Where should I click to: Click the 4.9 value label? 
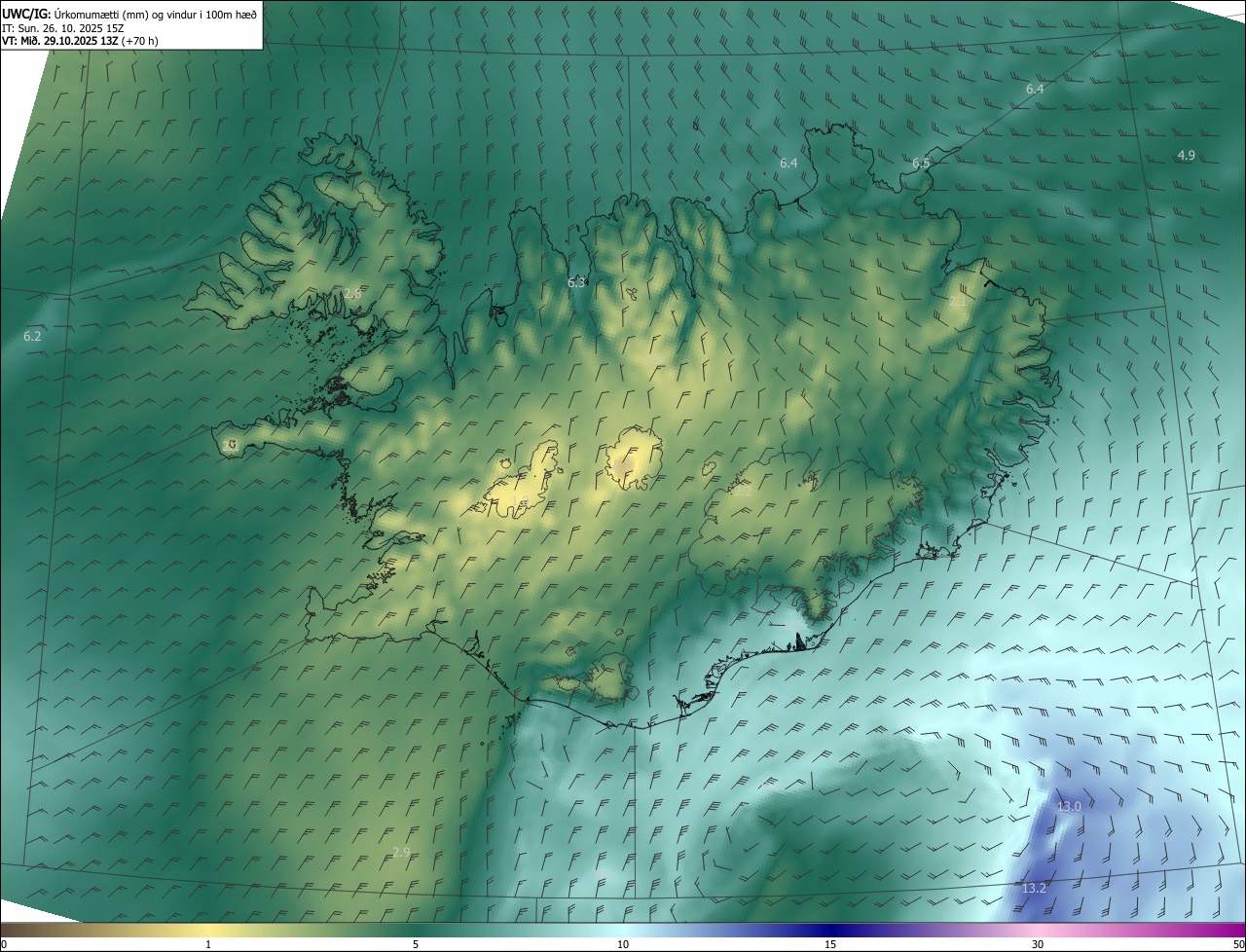click(x=1186, y=156)
